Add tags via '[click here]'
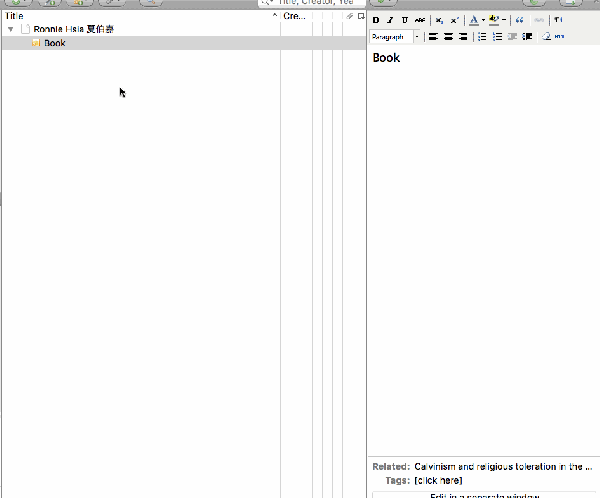Screen dimensions: 600x498 (438, 480)
